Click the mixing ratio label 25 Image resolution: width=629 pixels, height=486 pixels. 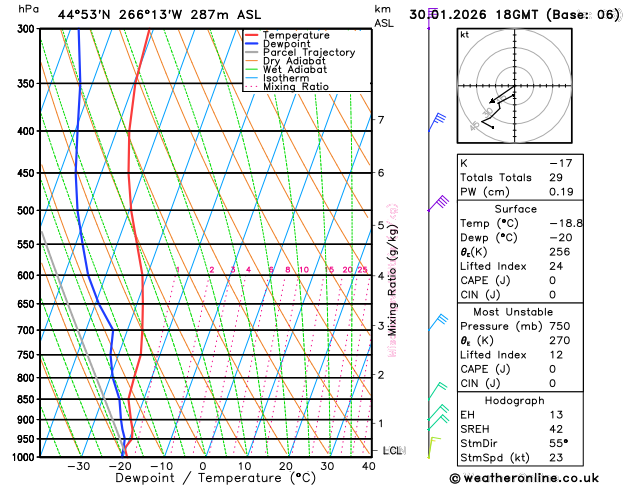363,269
